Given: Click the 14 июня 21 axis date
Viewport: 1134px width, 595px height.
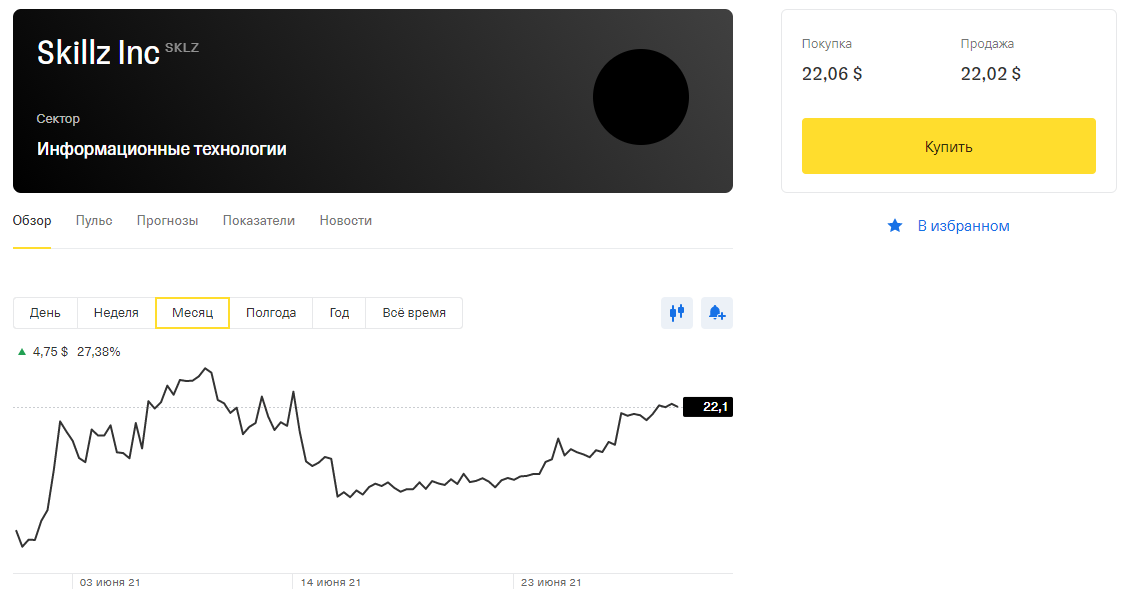Looking at the screenshot, I should [x=331, y=582].
